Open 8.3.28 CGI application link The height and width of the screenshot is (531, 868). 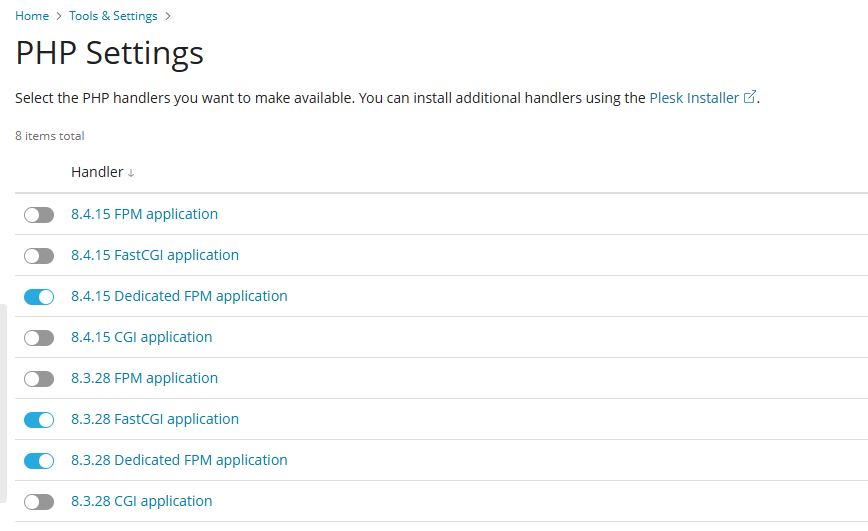pyautogui.click(x=141, y=501)
